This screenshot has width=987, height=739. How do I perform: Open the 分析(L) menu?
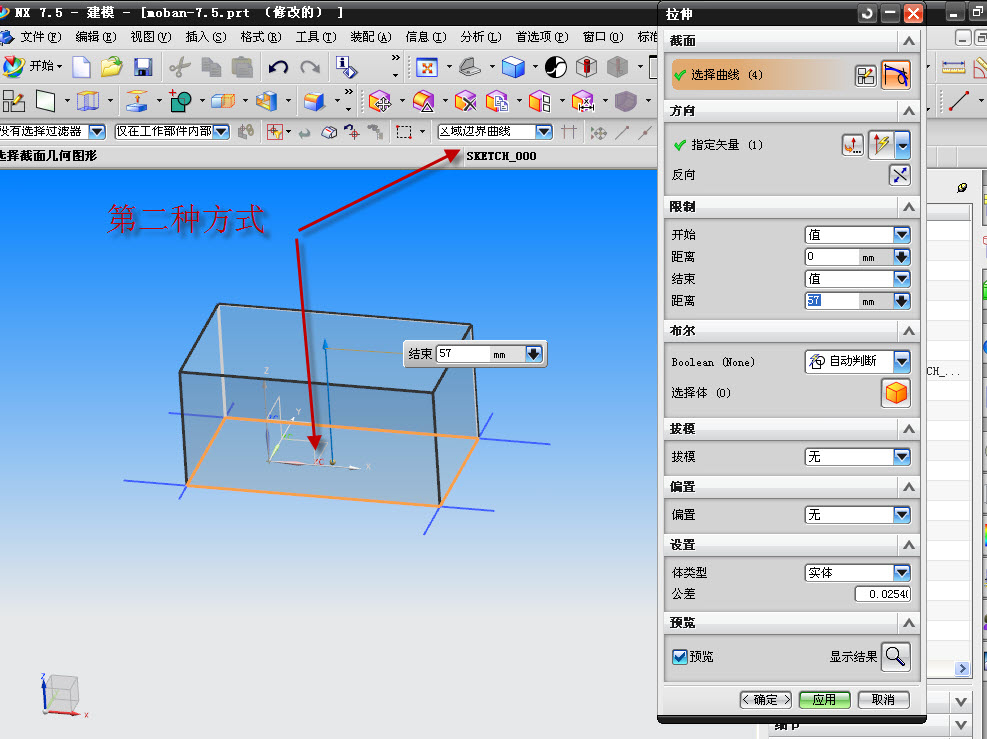(481, 37)
